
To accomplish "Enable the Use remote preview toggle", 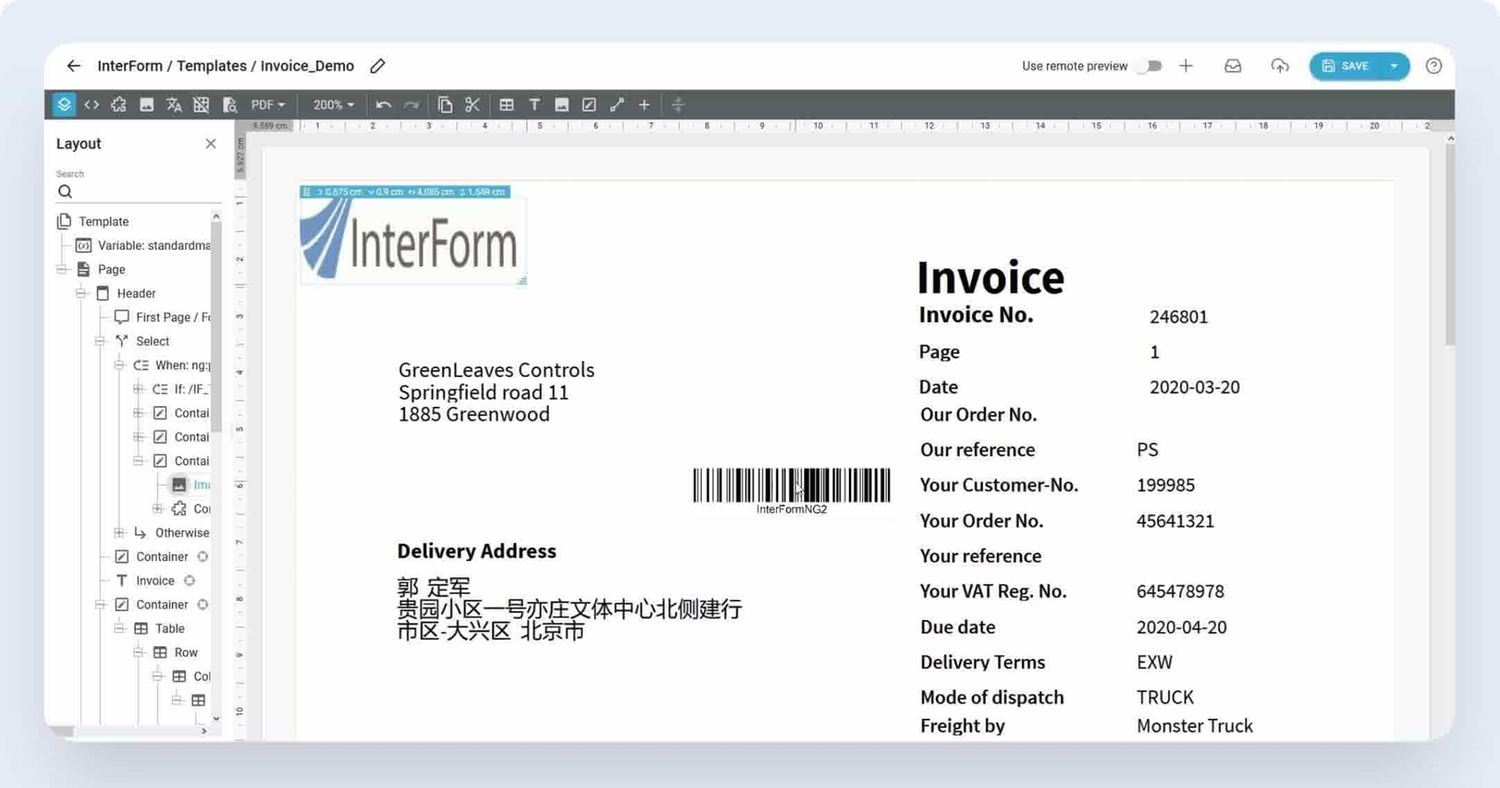I will point(1150,65).
